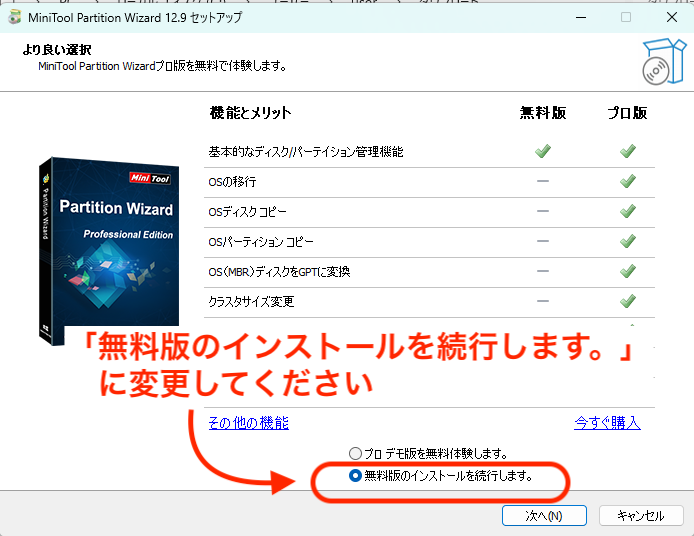Click the プロ版 checkmark for OSディスク コピー
The height and width of the screenshot is (536, 694).
[628, 211]
